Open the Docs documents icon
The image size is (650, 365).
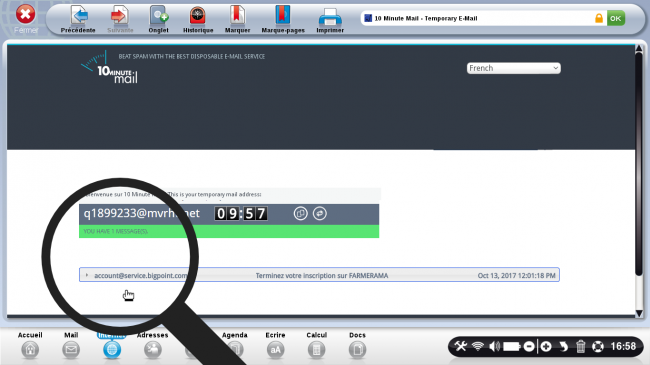point(357,350)
